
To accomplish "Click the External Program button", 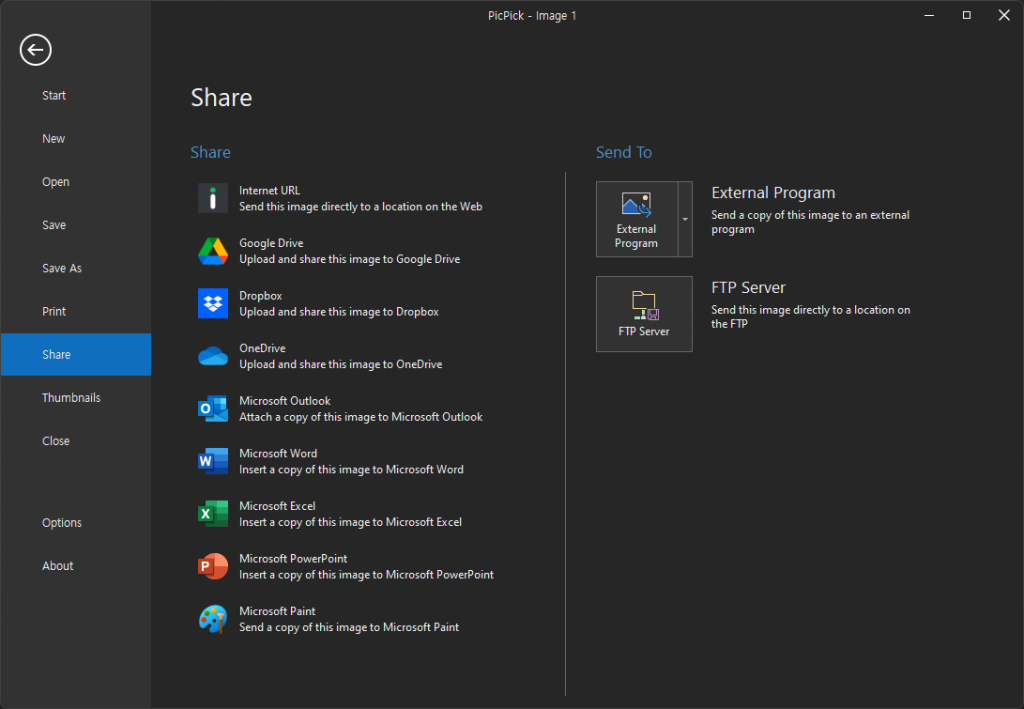I will coord(637,219).
